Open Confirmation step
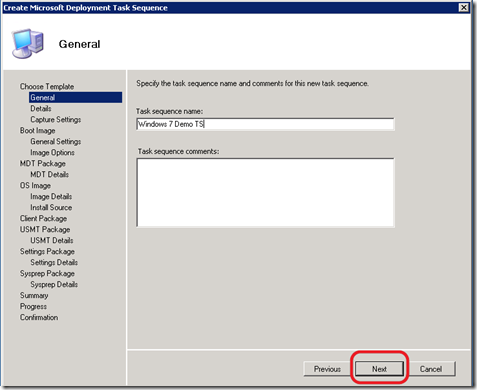The image size is (477, 390). [x=39, y=317]
